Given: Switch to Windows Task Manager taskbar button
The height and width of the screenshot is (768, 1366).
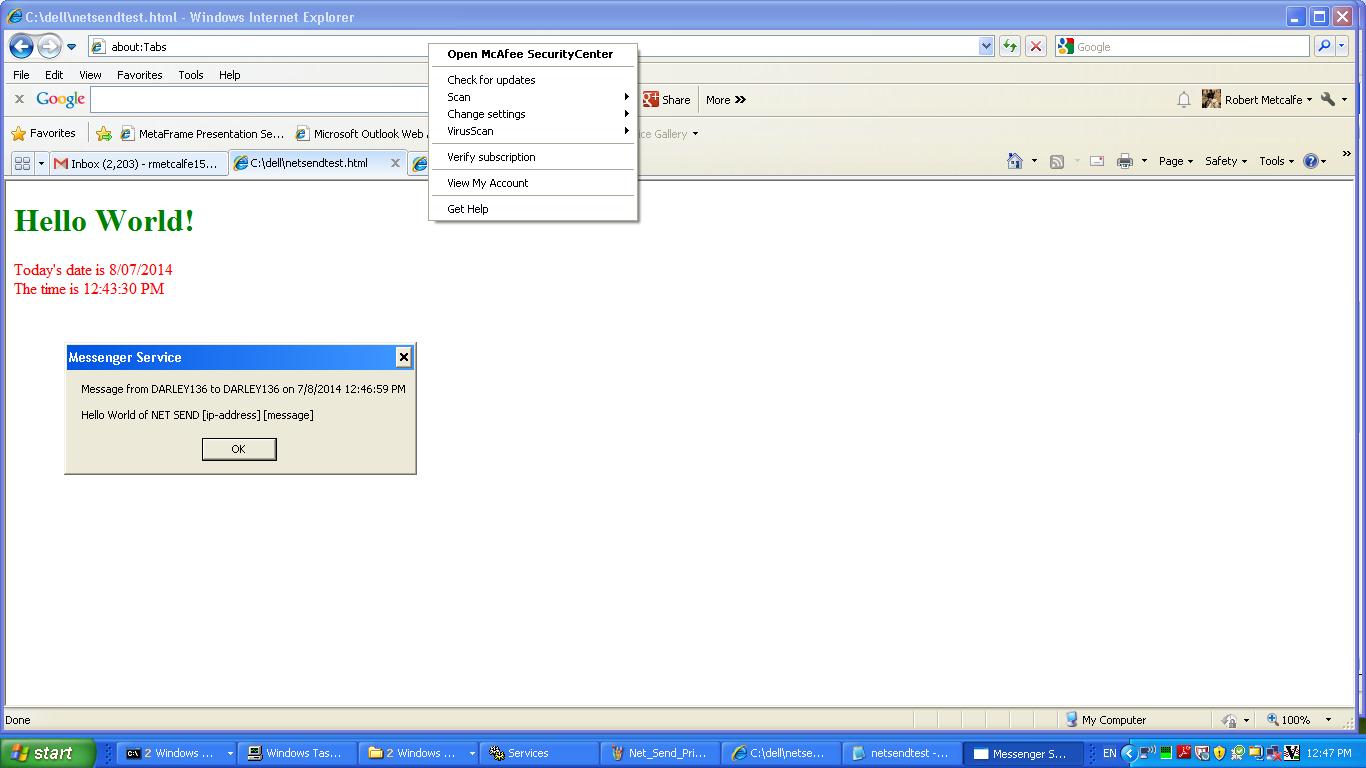Looking at the screenshot, I should click(297, 753).
